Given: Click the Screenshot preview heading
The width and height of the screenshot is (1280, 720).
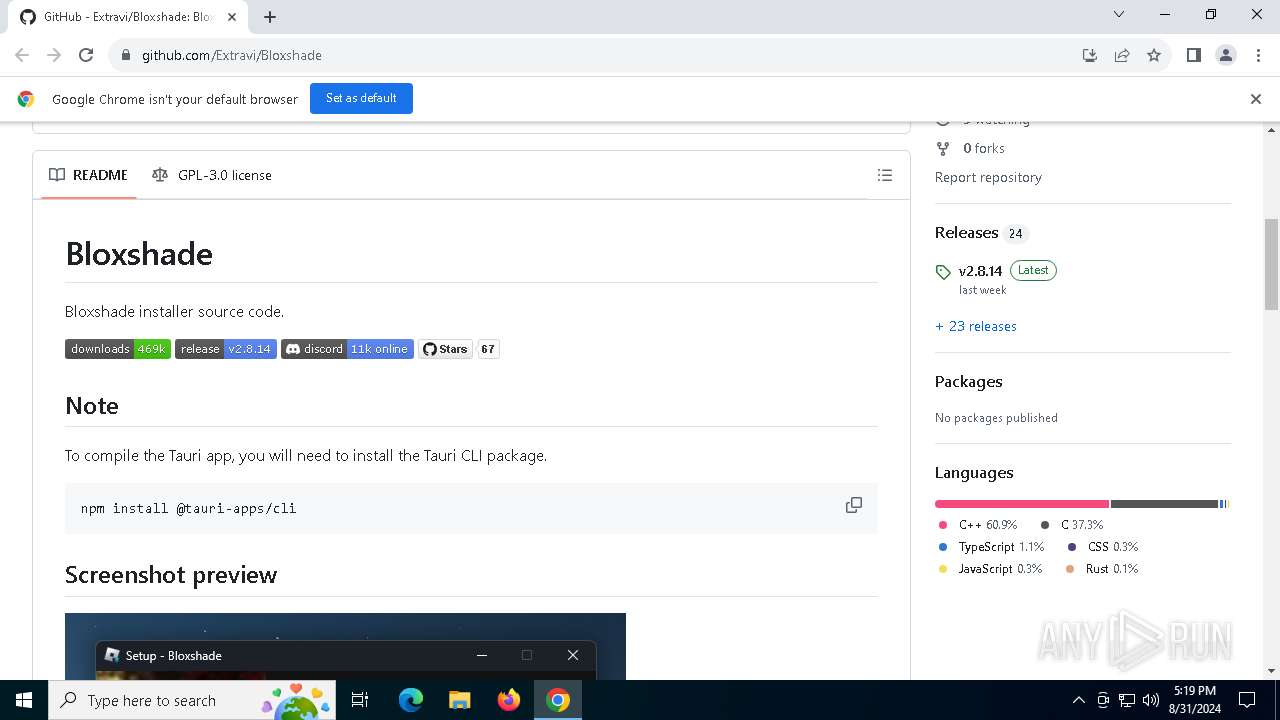Looking at the screenshot, I should tap(171, 575).
